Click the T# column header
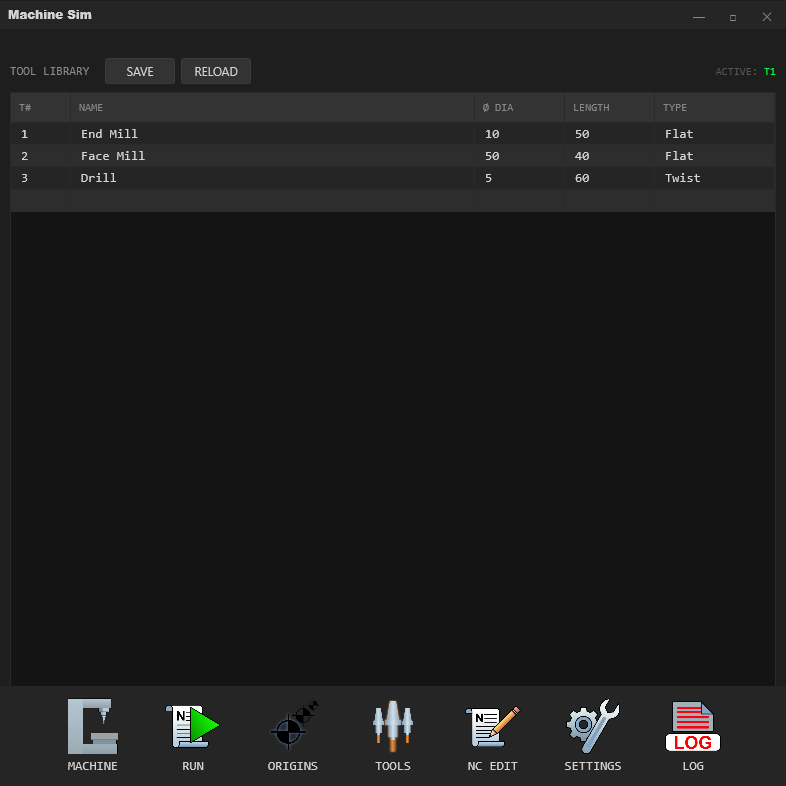Image resolution: width=786 pixels, height=786 pixels. coord(40,107)
